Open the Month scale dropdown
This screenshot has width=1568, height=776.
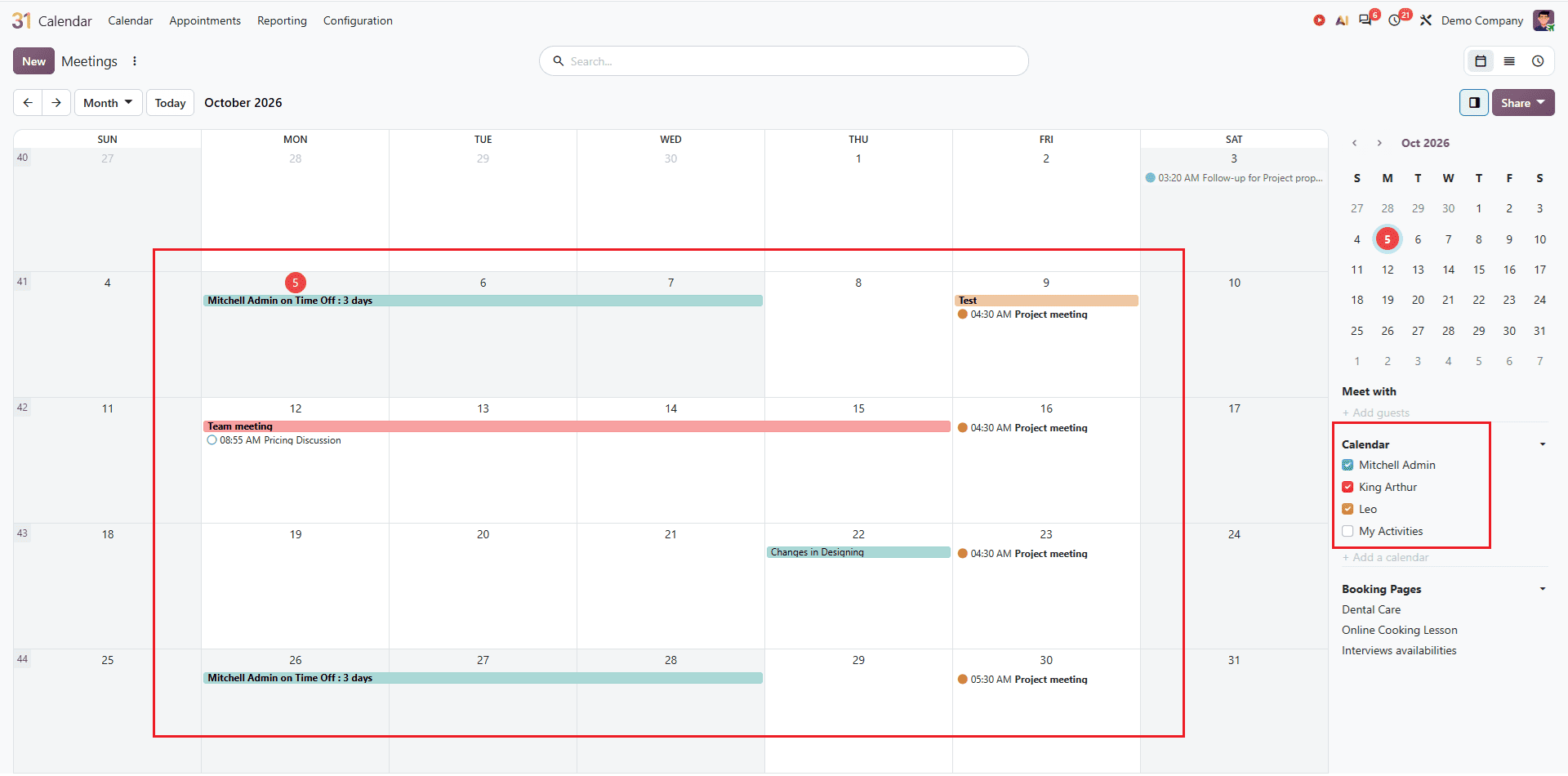(x=108, y=103)
